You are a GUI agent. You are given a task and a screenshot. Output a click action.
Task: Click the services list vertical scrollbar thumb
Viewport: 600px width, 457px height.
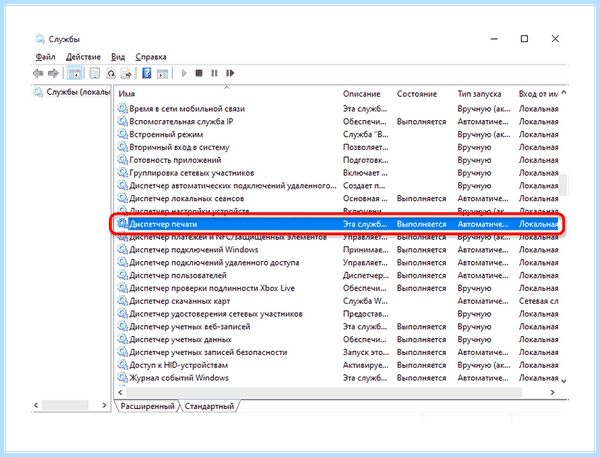(563, 185)
